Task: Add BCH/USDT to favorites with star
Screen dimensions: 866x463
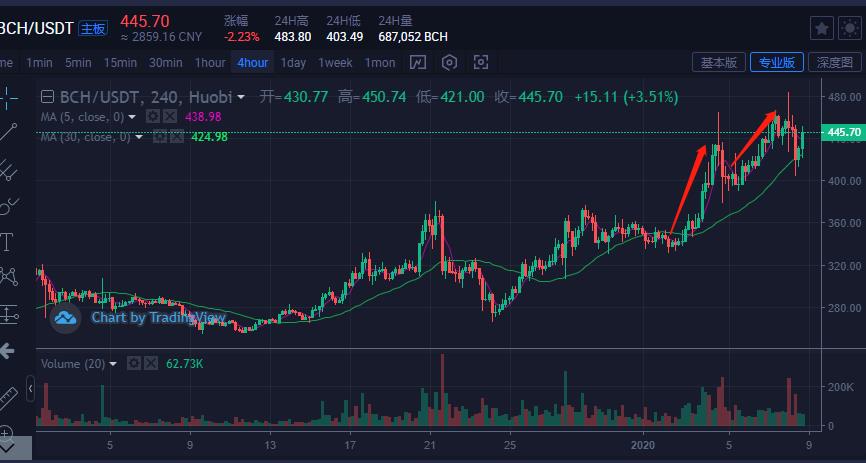Action: click(822, 29)
